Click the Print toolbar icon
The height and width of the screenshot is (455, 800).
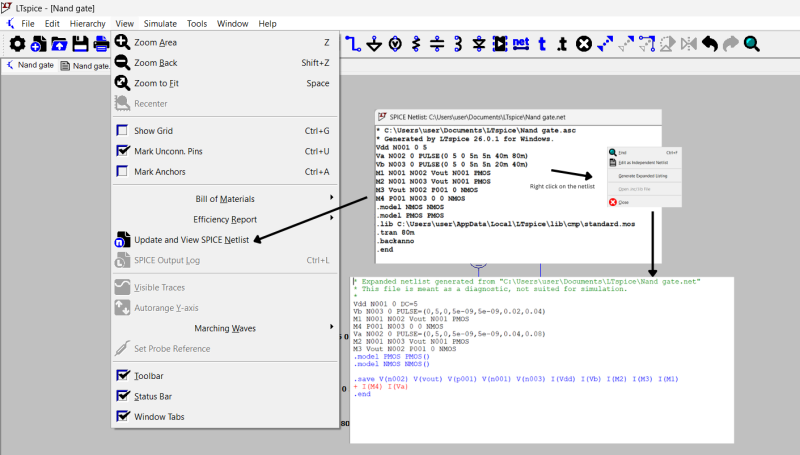pyautogui.click(x=101, y=43)
